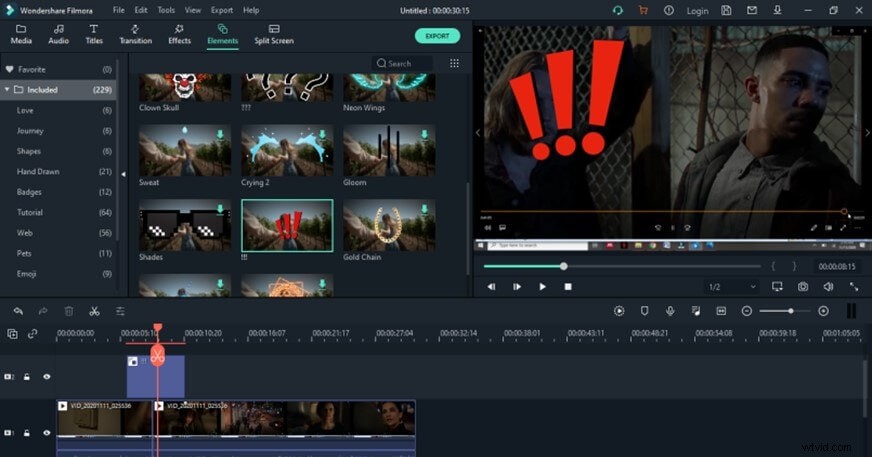Image resolution: width=872 pixels, height=457 pixels.
Task: Enter fullscreen preview mode
Action: click(x=853, y=286)
